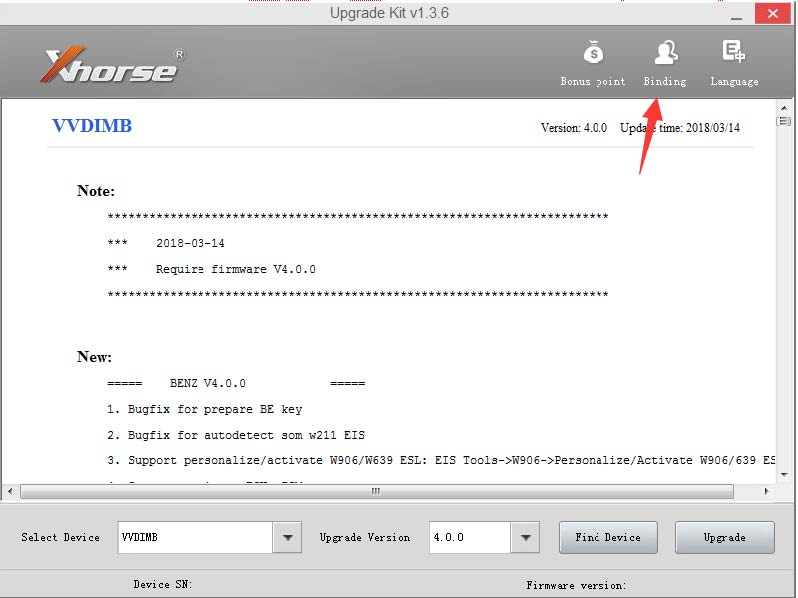
Task: Click the horizontal scrollbar right arrow
Action: 766,491
